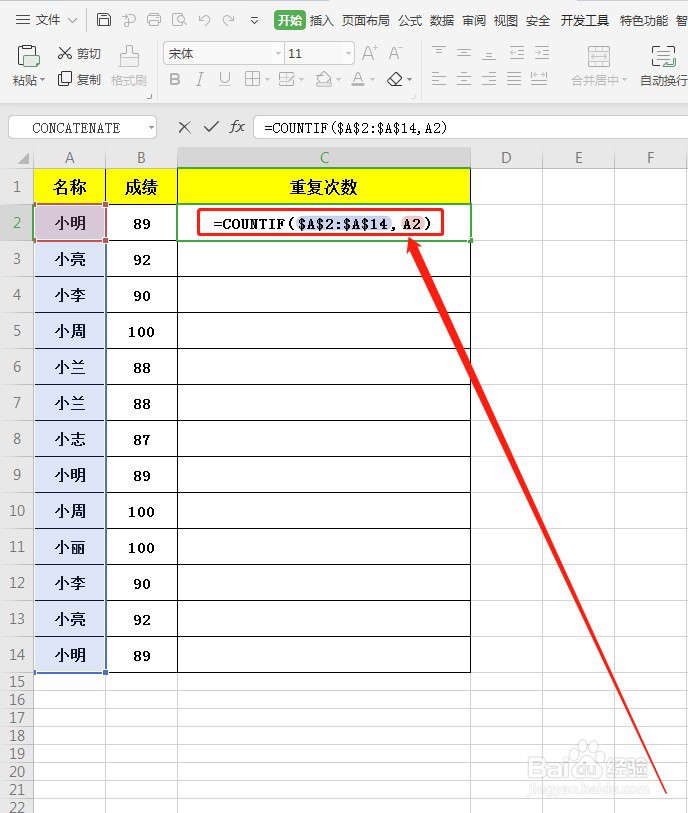
Task: Select column D header
Action: (506, 158)
